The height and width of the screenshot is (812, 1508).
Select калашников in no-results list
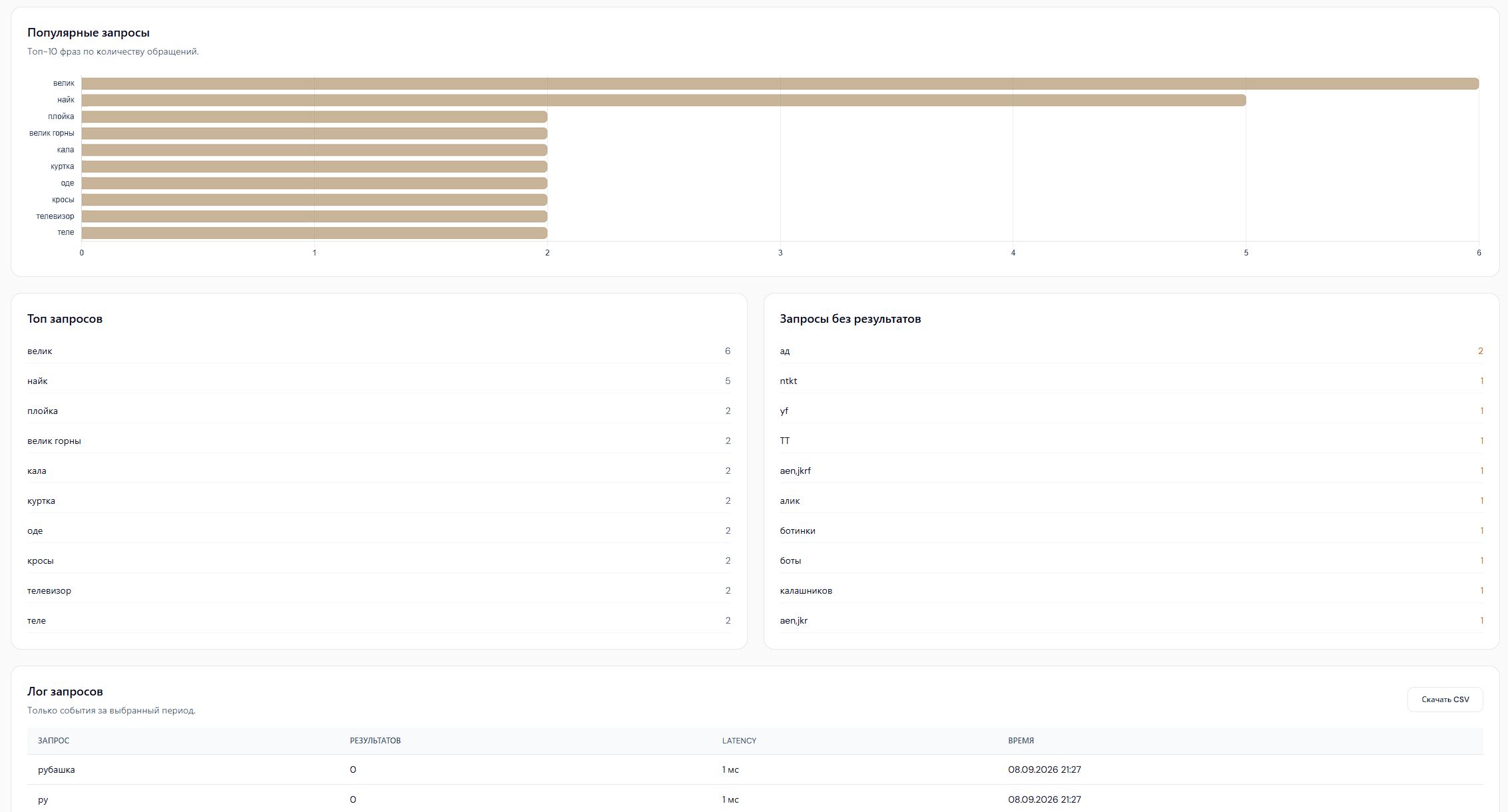[1131, 590]
